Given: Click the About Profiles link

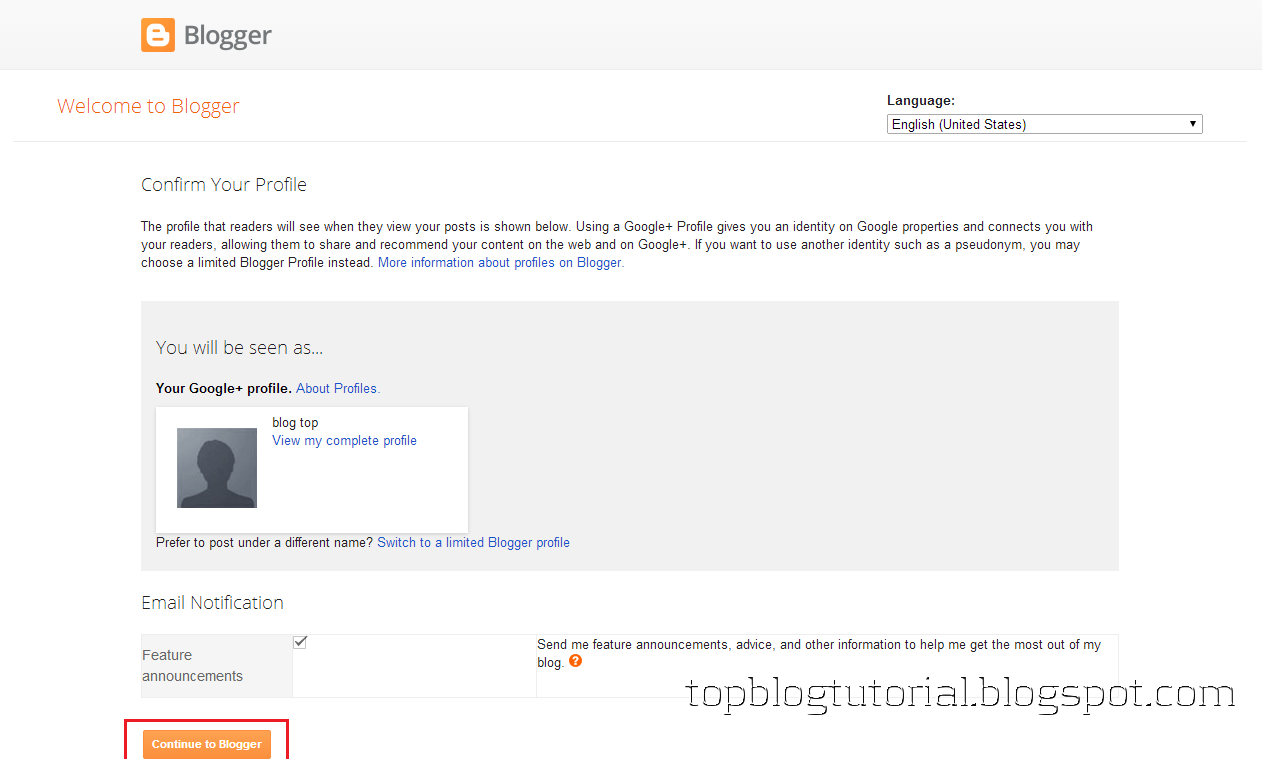Looking at the screenshot, I should pyautogui.click(x=338, y=388).
